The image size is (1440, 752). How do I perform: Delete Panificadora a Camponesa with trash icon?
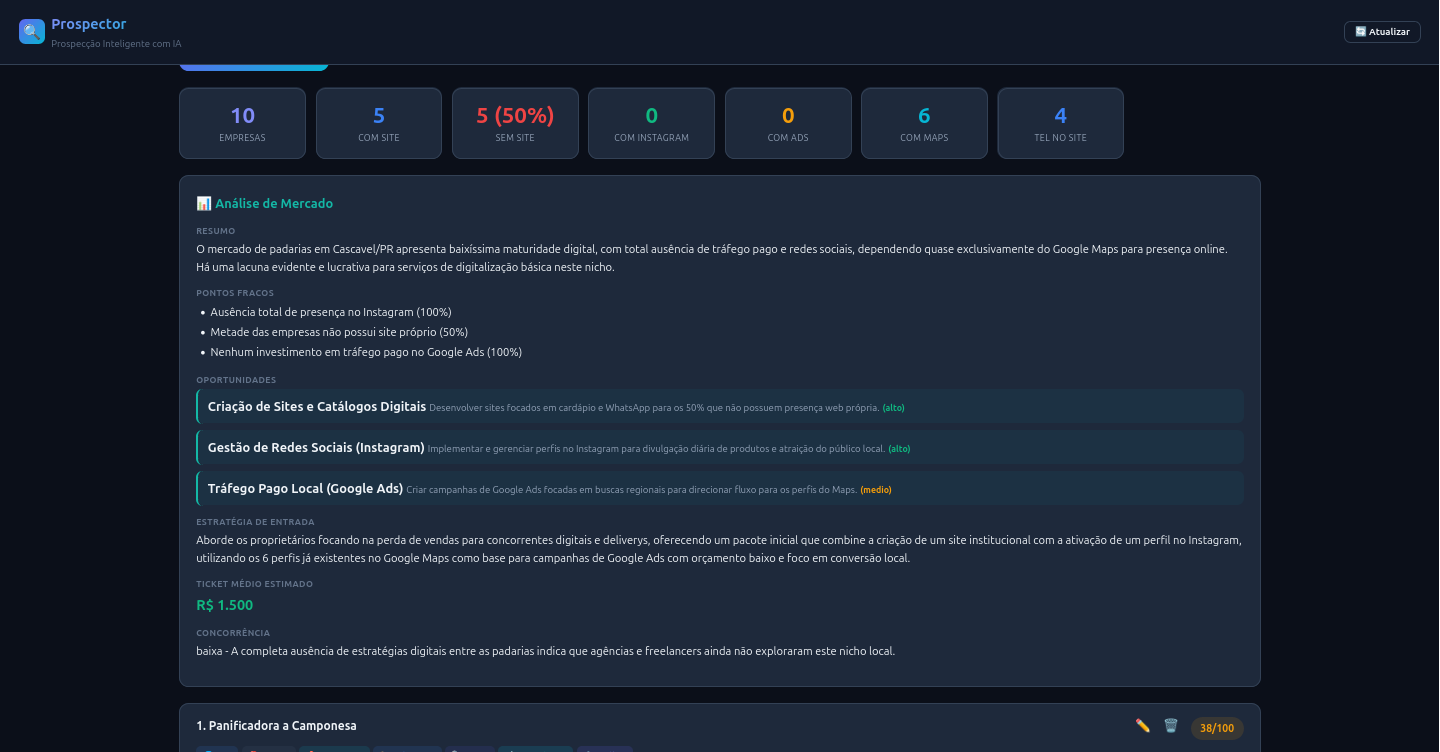point(1171,726)
